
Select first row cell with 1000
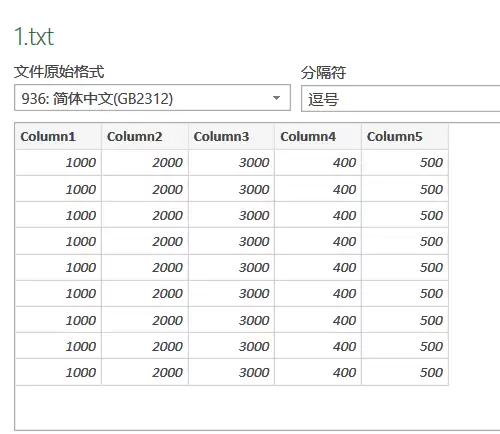58,162
